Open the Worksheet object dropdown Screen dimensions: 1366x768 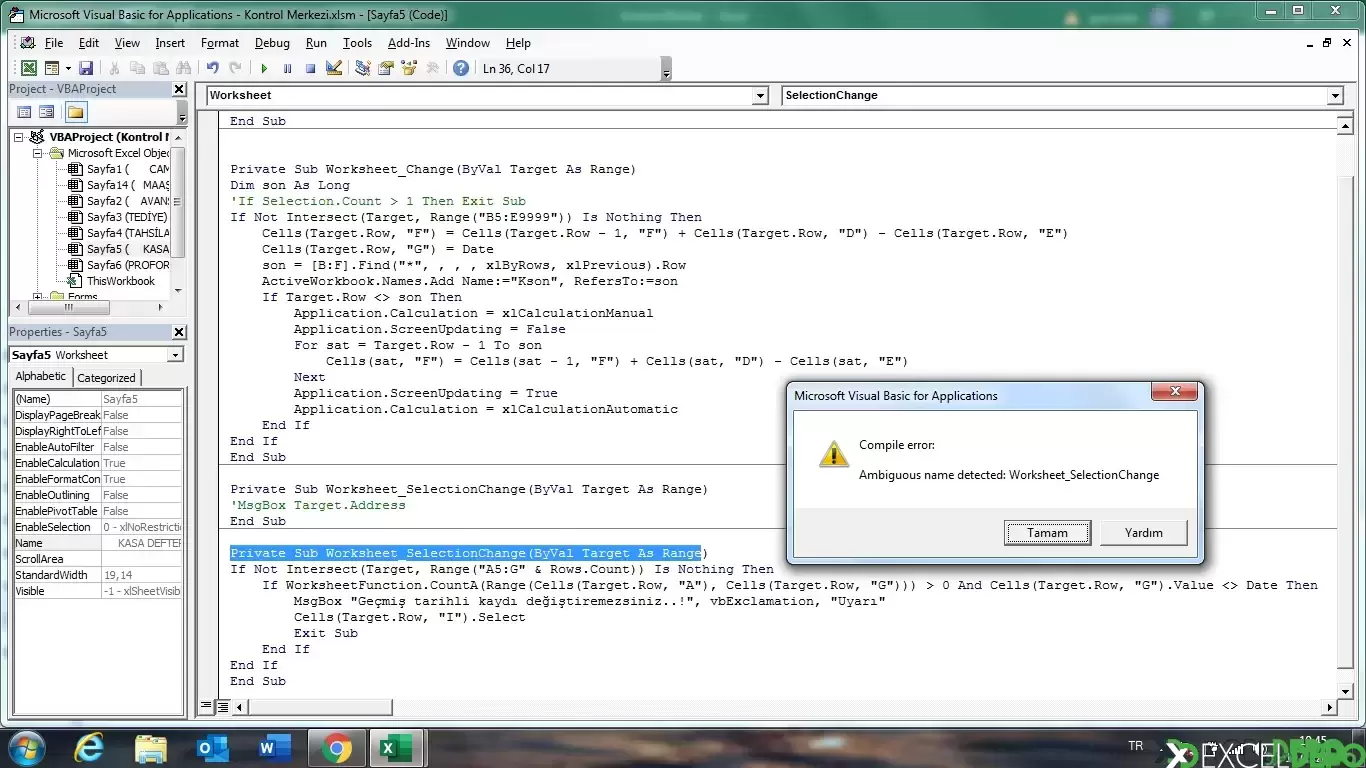(x=760, y=95)
